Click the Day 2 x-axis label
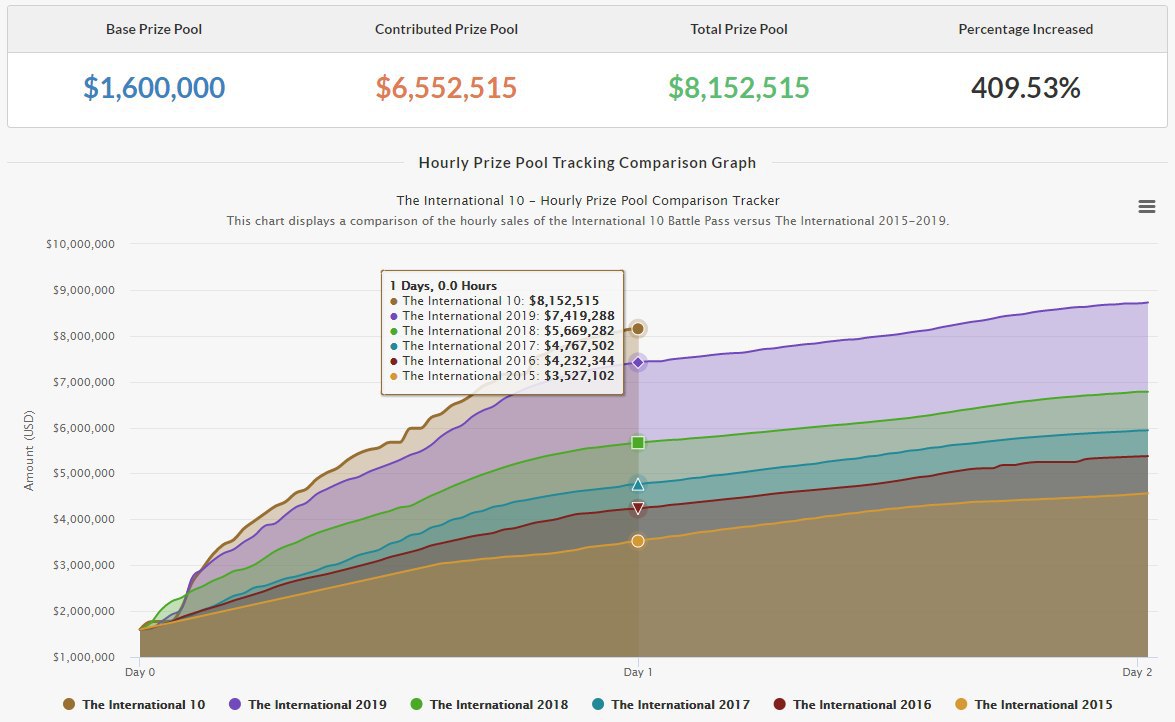The width and height of the screenshot is (1175, 722). pos(1137,672)
